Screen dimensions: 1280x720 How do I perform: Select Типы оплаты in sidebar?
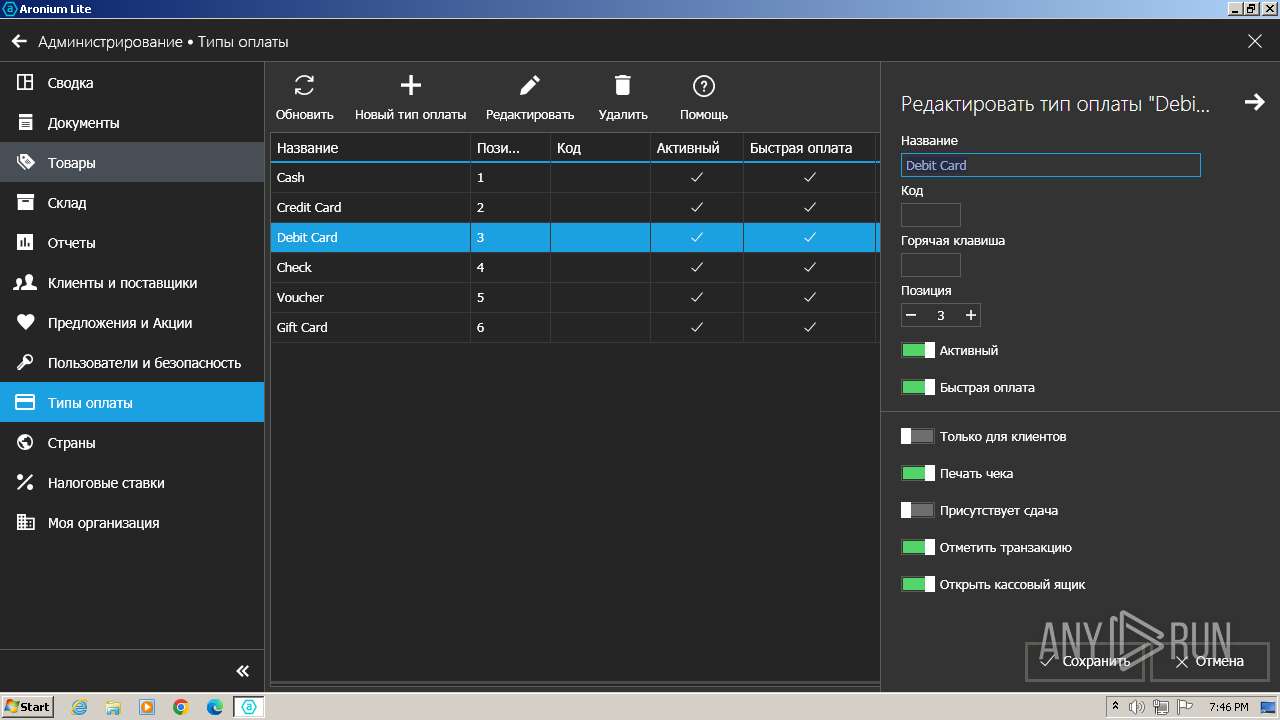132,403
